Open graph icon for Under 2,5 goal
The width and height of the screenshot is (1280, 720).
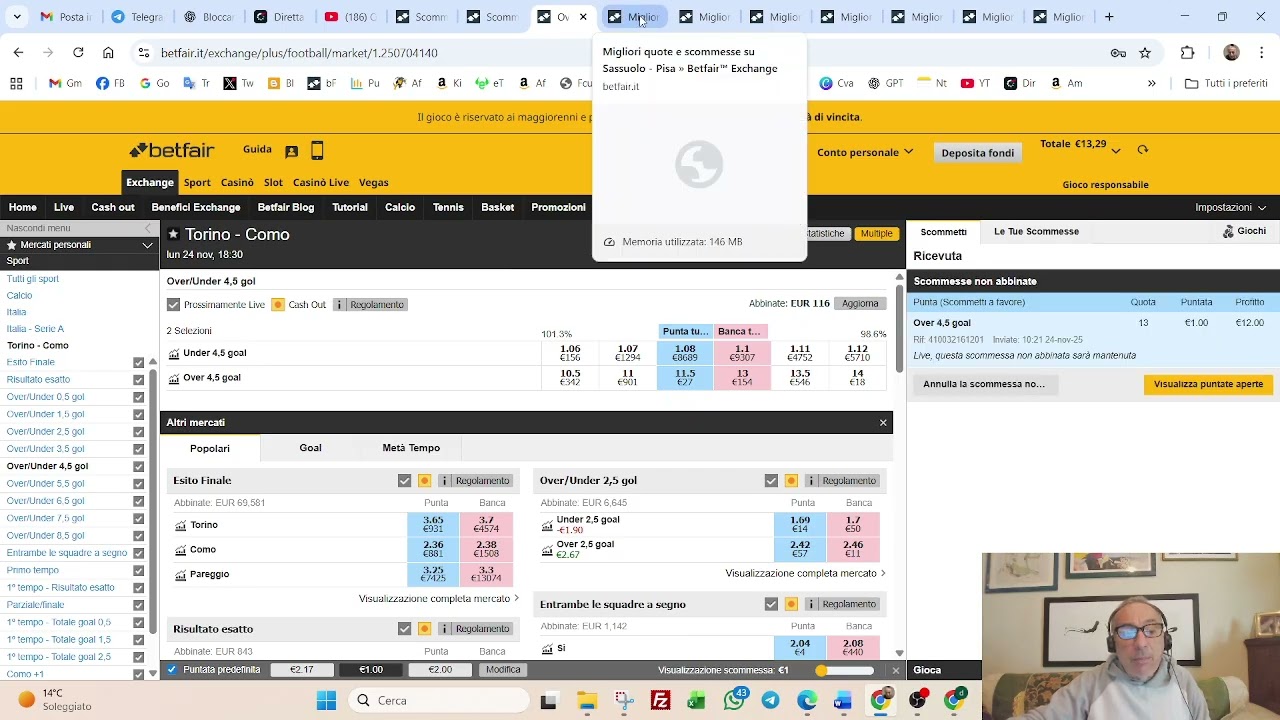(547, 524)
